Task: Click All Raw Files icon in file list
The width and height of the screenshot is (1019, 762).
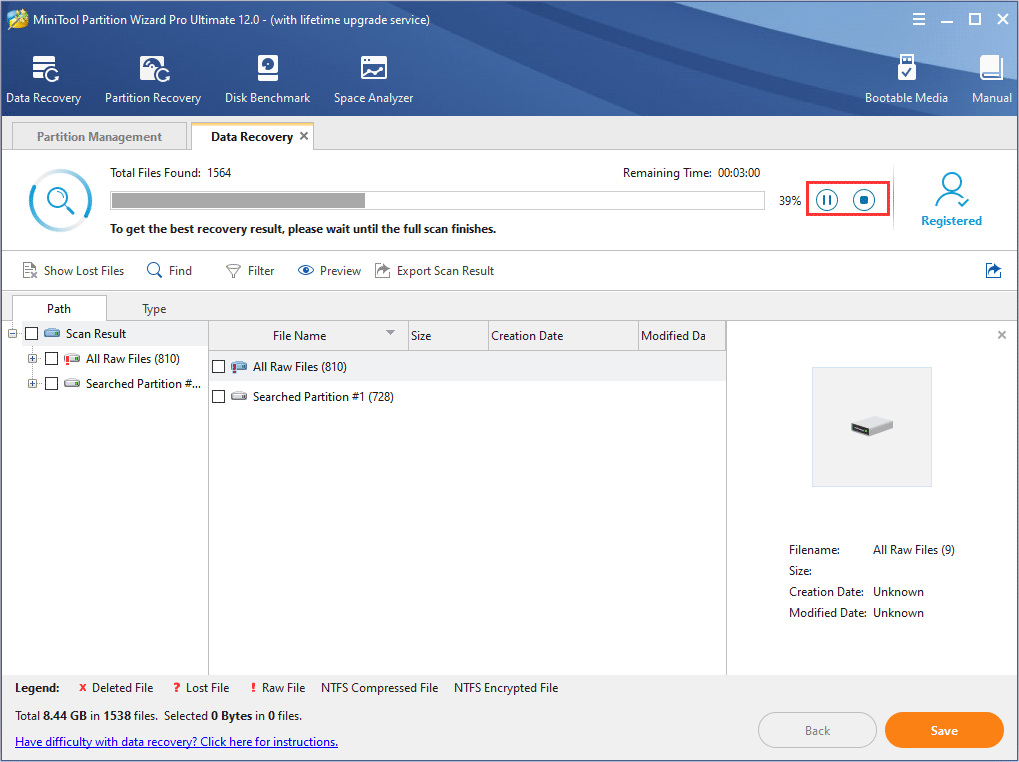Action: [x=239, y=367]
